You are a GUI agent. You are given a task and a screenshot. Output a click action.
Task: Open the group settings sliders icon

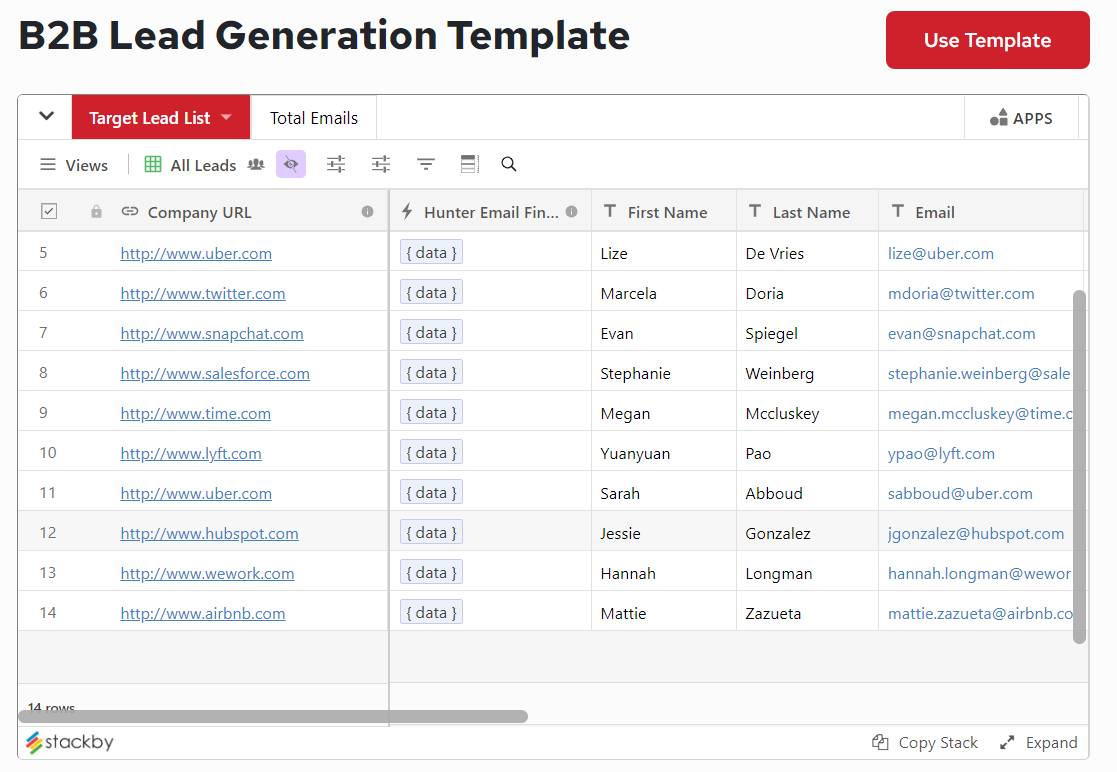pyautogui.click(x=380, y=164)
